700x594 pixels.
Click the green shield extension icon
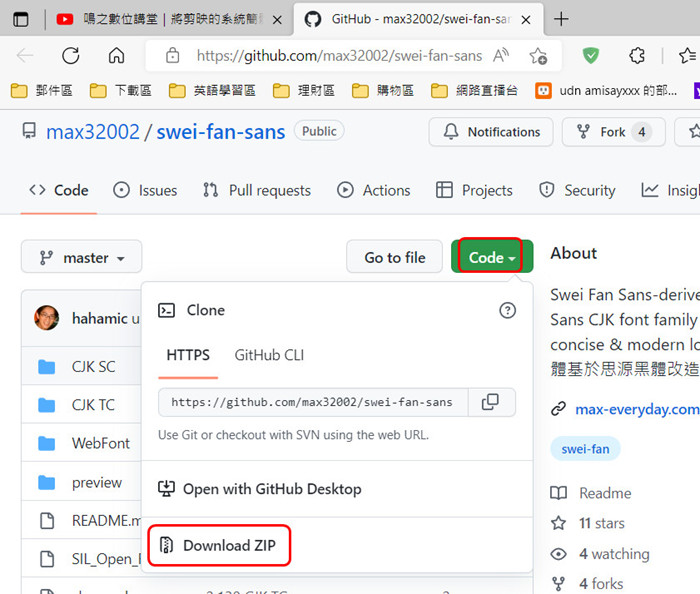coord(591,55)
